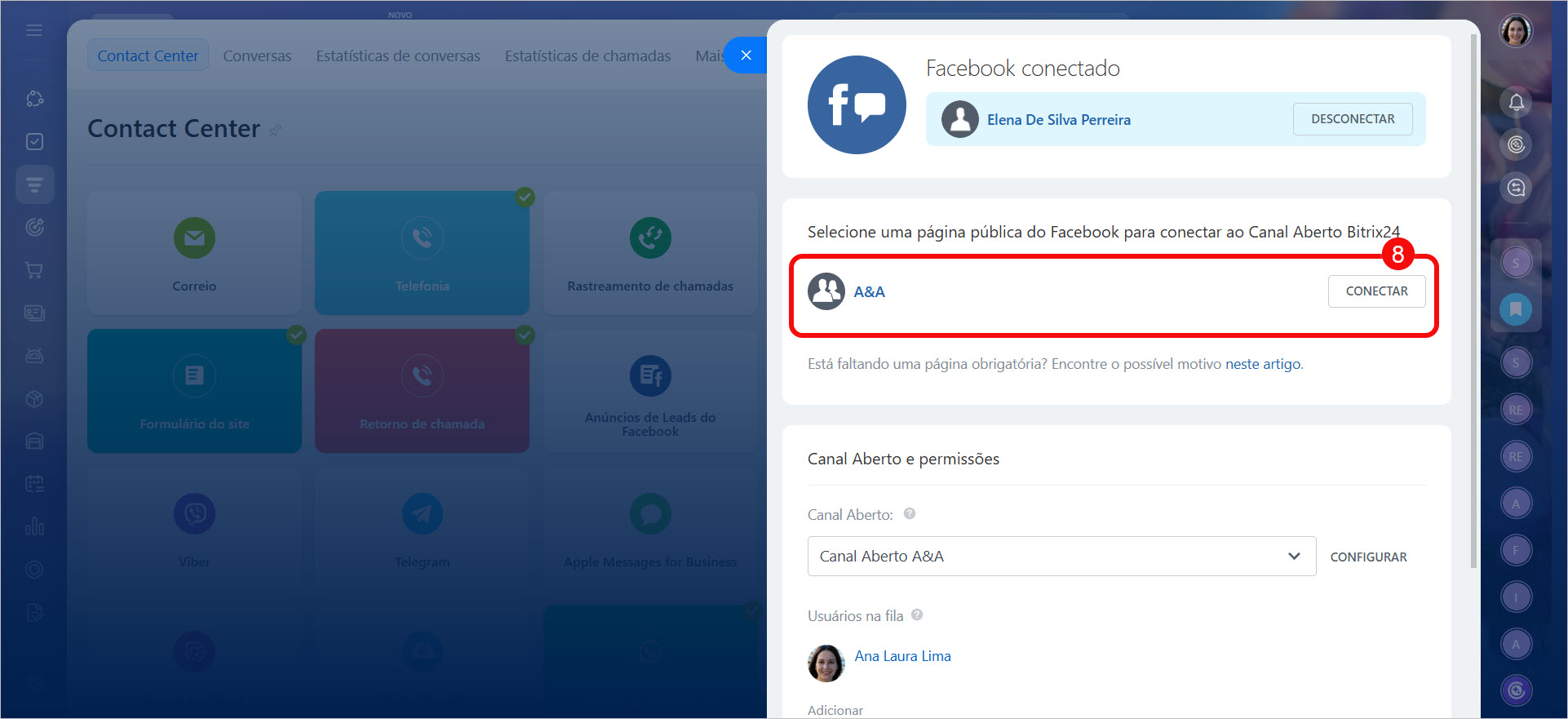
Task: Open the Formulário do site card
Action: click(x=194, y=391)
